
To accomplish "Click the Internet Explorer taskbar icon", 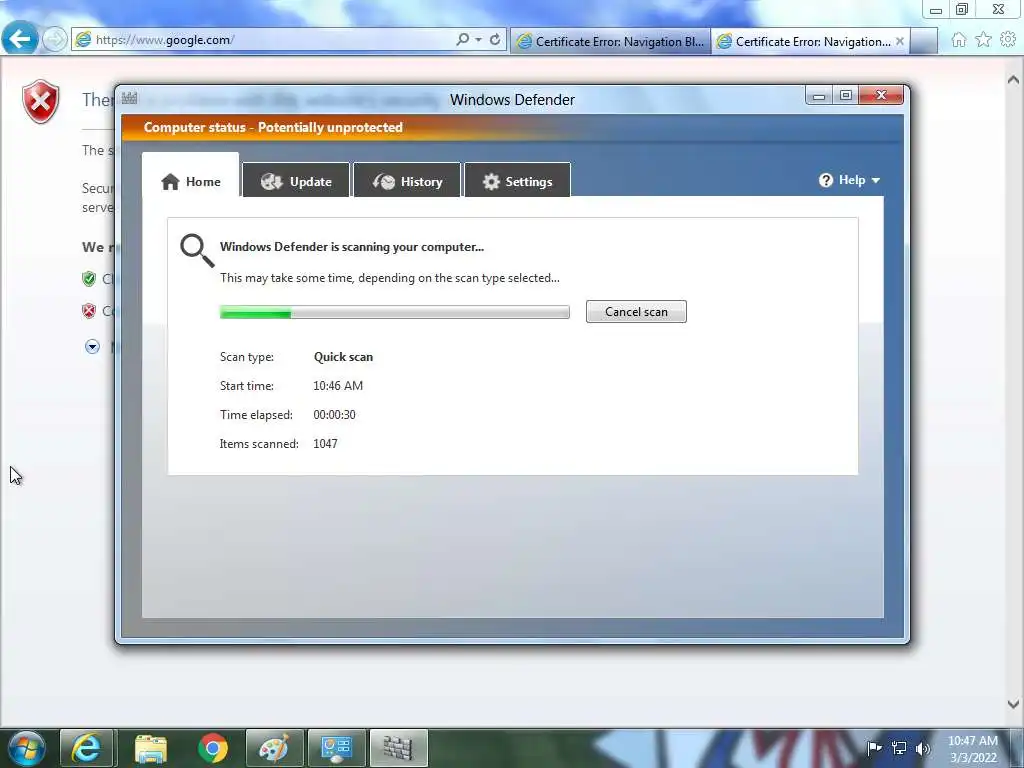I will 87,748.
